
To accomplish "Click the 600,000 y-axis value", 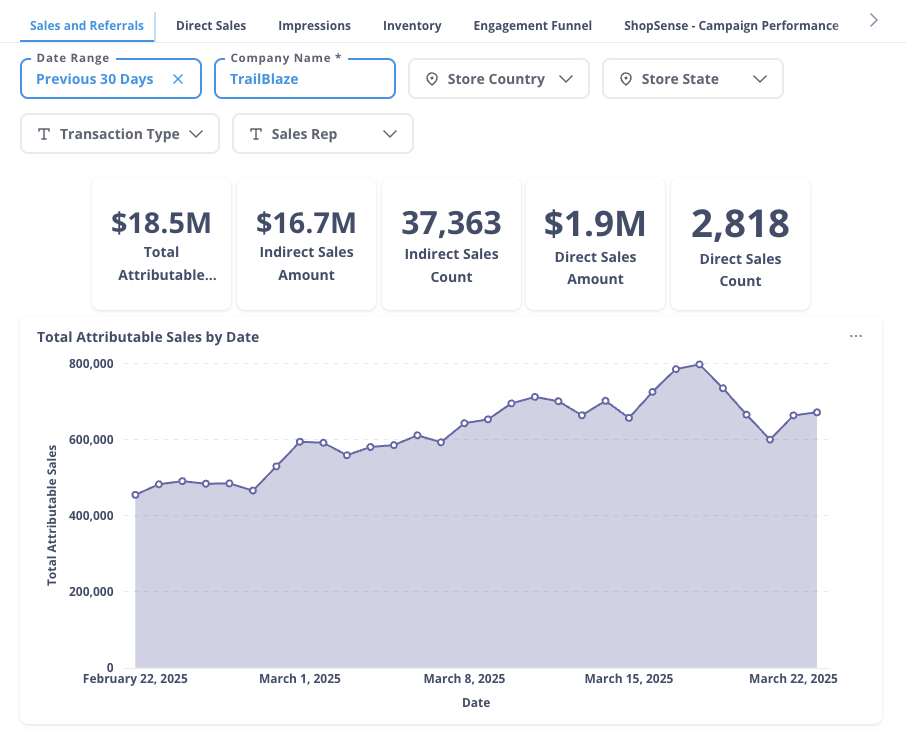I will [x=91, y=440].
